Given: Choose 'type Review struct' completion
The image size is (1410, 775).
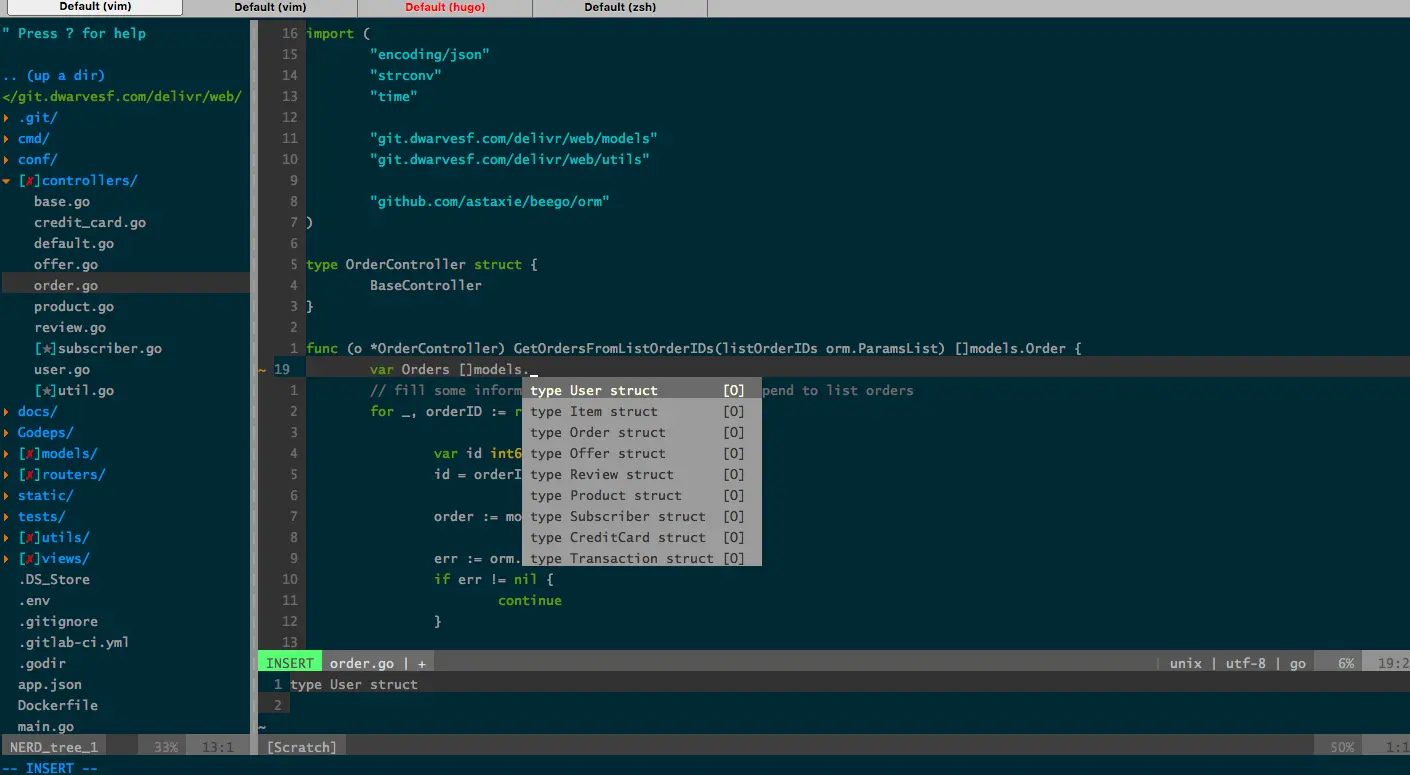Looking at the screenshot, I should [x=642, y=475].
